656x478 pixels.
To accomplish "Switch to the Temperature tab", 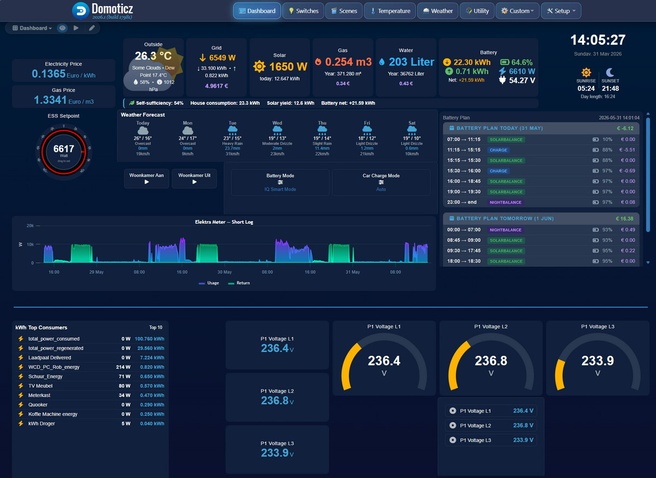I will pos(390,11).
